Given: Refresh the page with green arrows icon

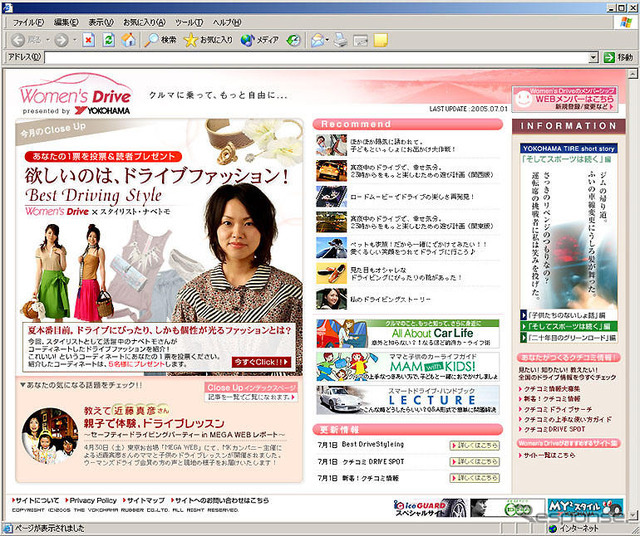Looking at the screenshot, I should point(109,40).
